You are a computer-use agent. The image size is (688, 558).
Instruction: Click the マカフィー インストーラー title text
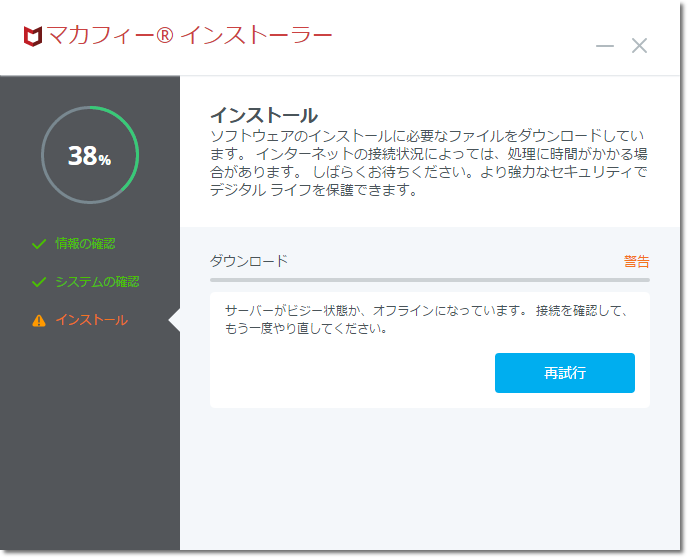(x=189, y=35)
